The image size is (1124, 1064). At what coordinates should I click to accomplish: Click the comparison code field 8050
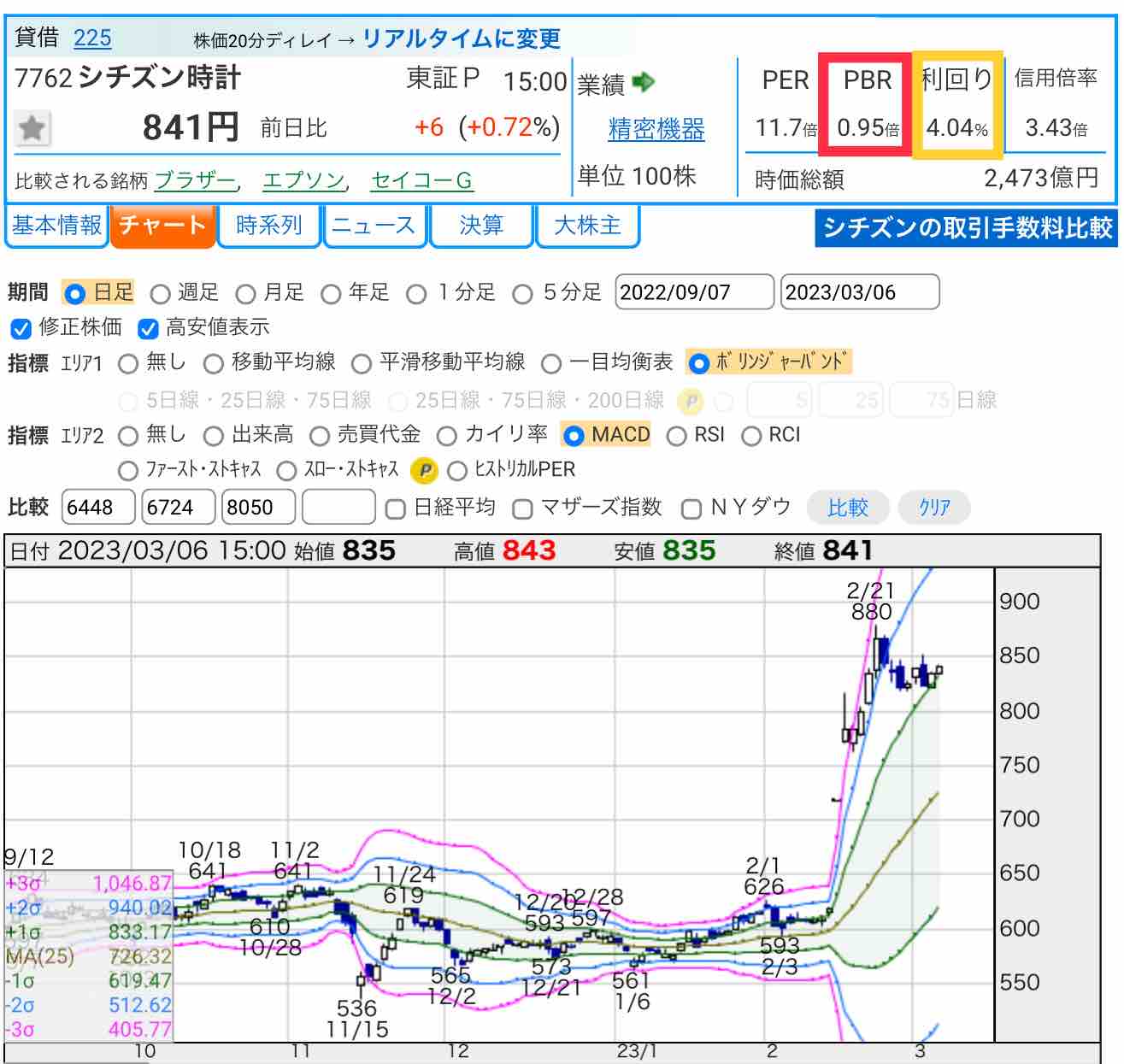tap(258, 507)
